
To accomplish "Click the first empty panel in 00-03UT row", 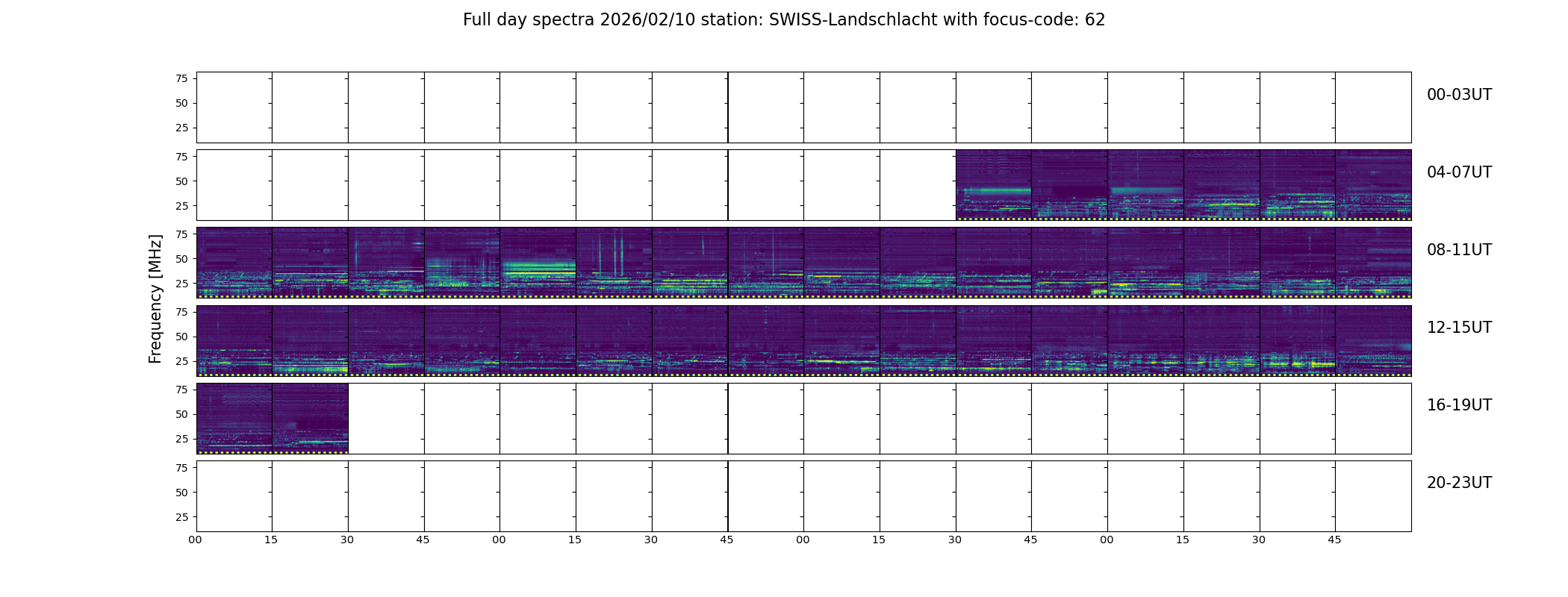I will coord(234,107).
